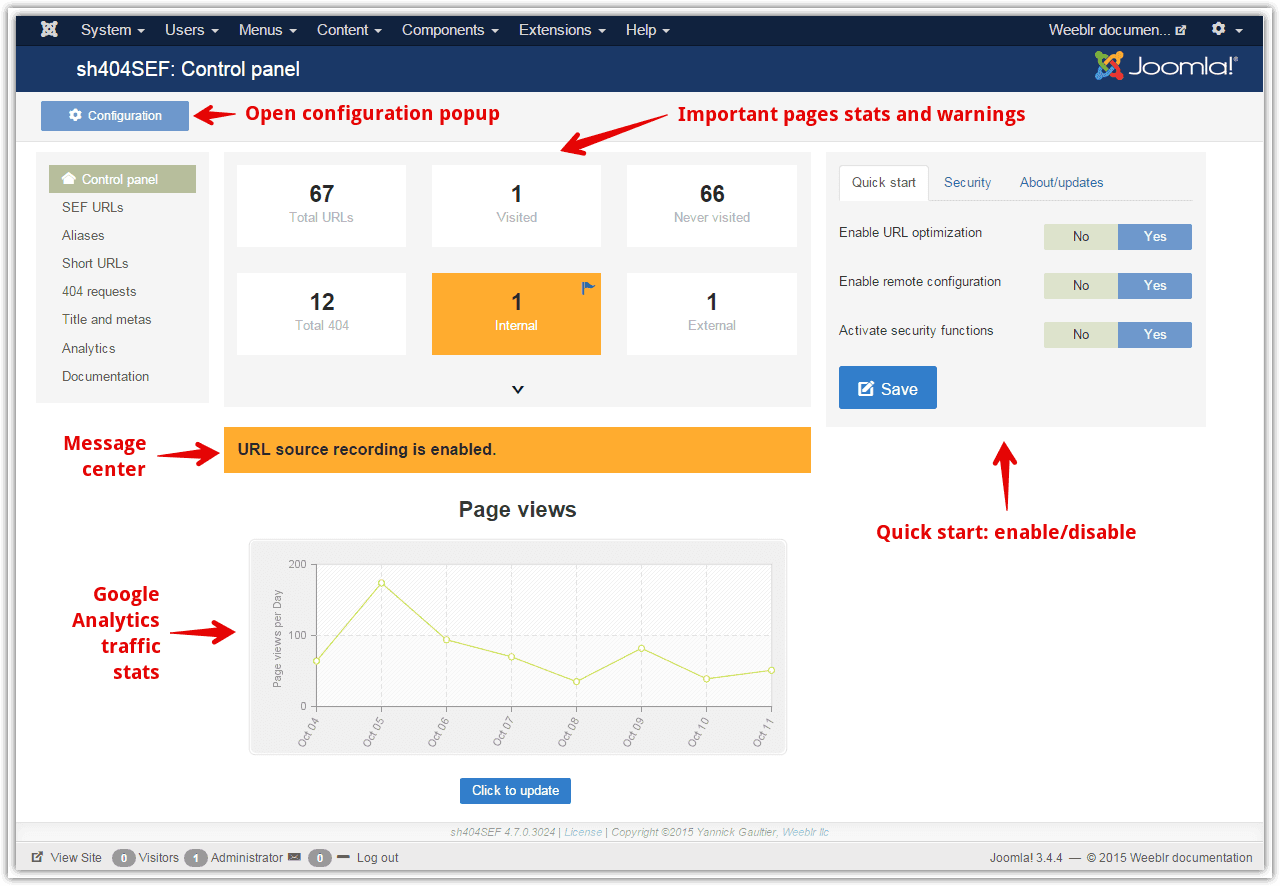Open Analytics in the sidebar
This screenshot has width=1280, height=886.
point(89,348)
